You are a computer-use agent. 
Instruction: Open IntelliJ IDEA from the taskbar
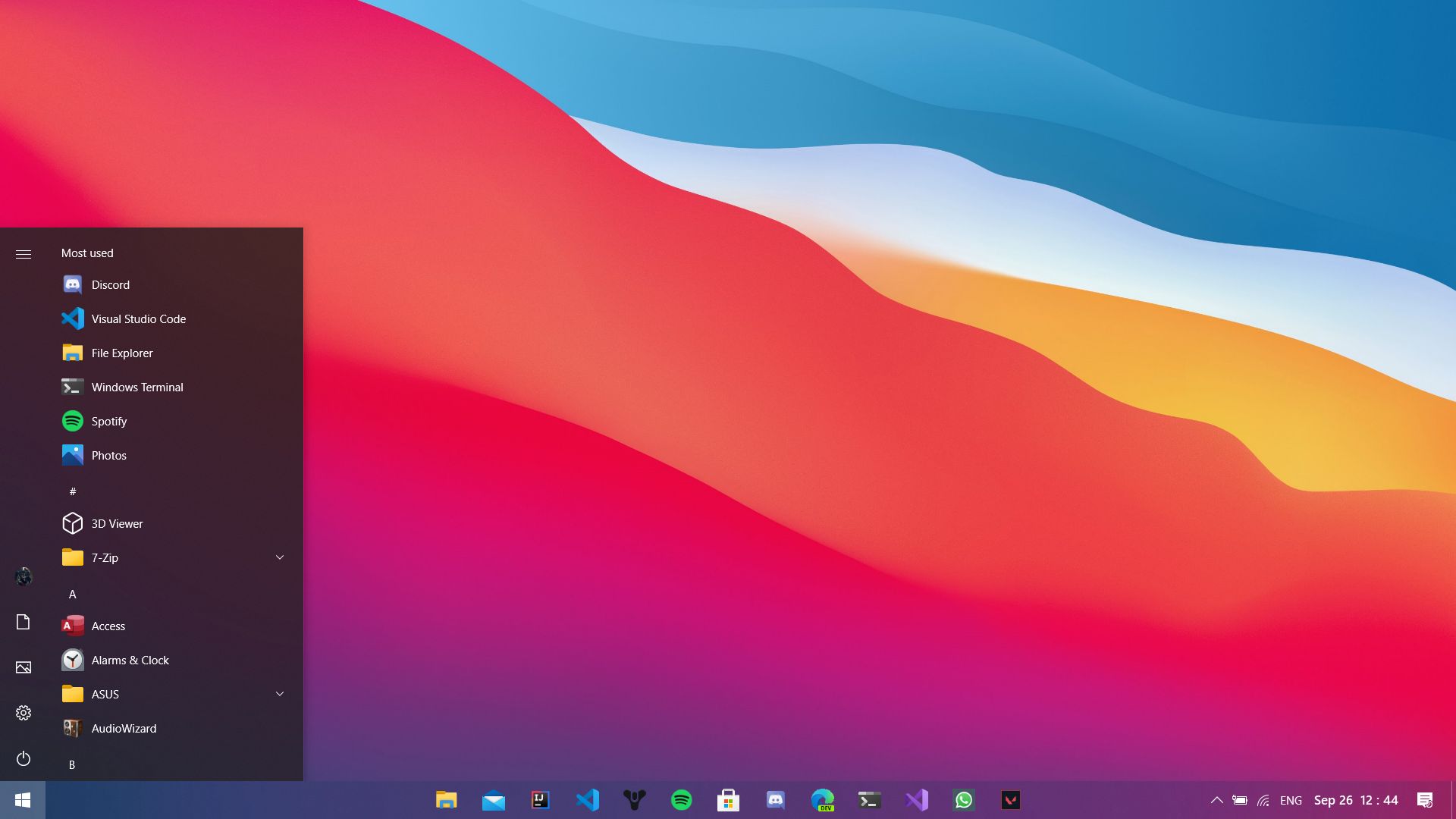(x=541, y=799)
